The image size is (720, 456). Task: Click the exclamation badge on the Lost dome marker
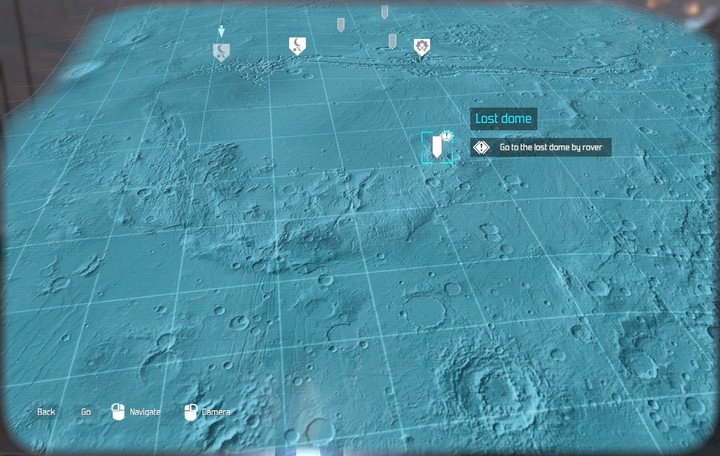pos(448,136)
